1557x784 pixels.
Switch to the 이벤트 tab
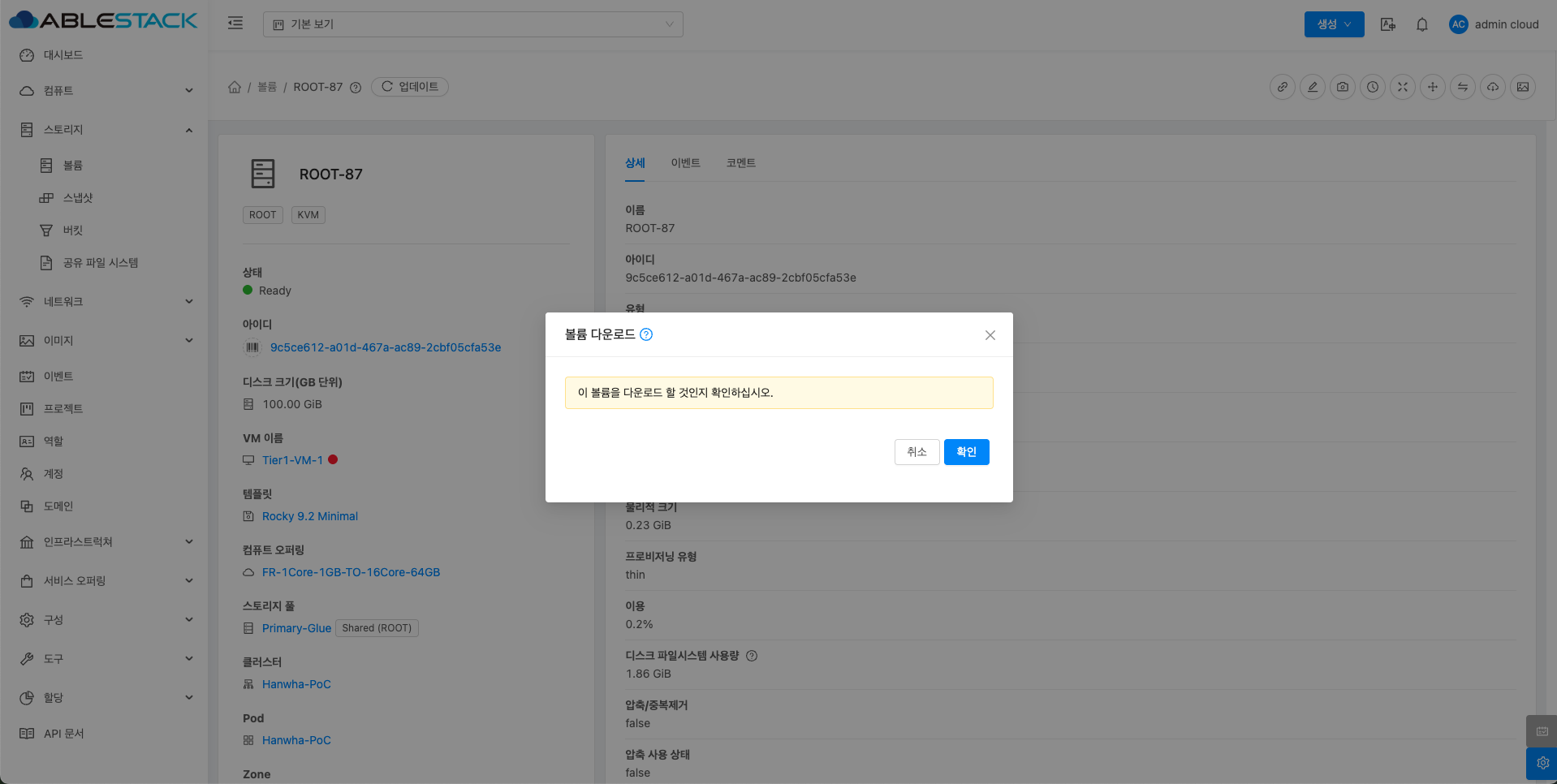tap(685, 163)
